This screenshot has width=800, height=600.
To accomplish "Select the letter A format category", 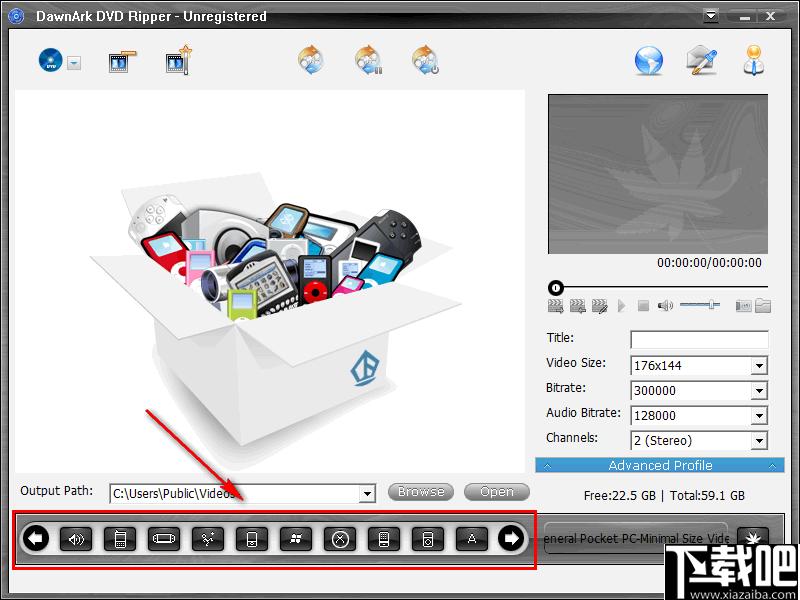I will pyautogui.click(x=471, y=539).
